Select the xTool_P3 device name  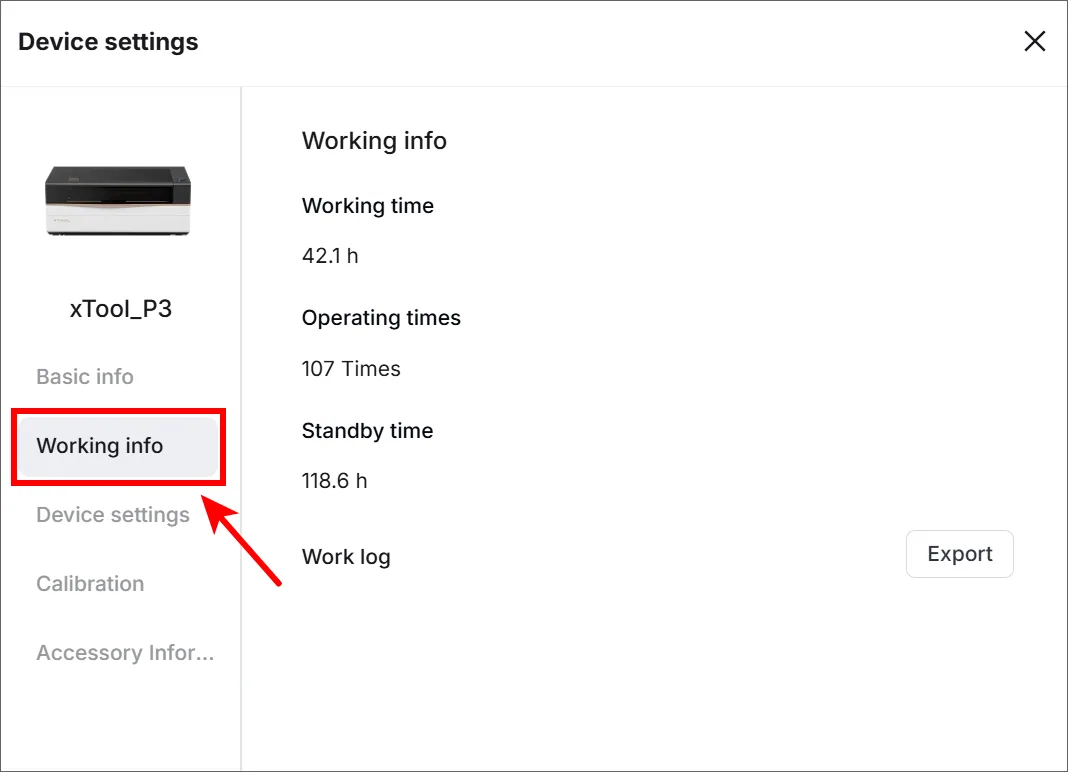tap(121, 309)
